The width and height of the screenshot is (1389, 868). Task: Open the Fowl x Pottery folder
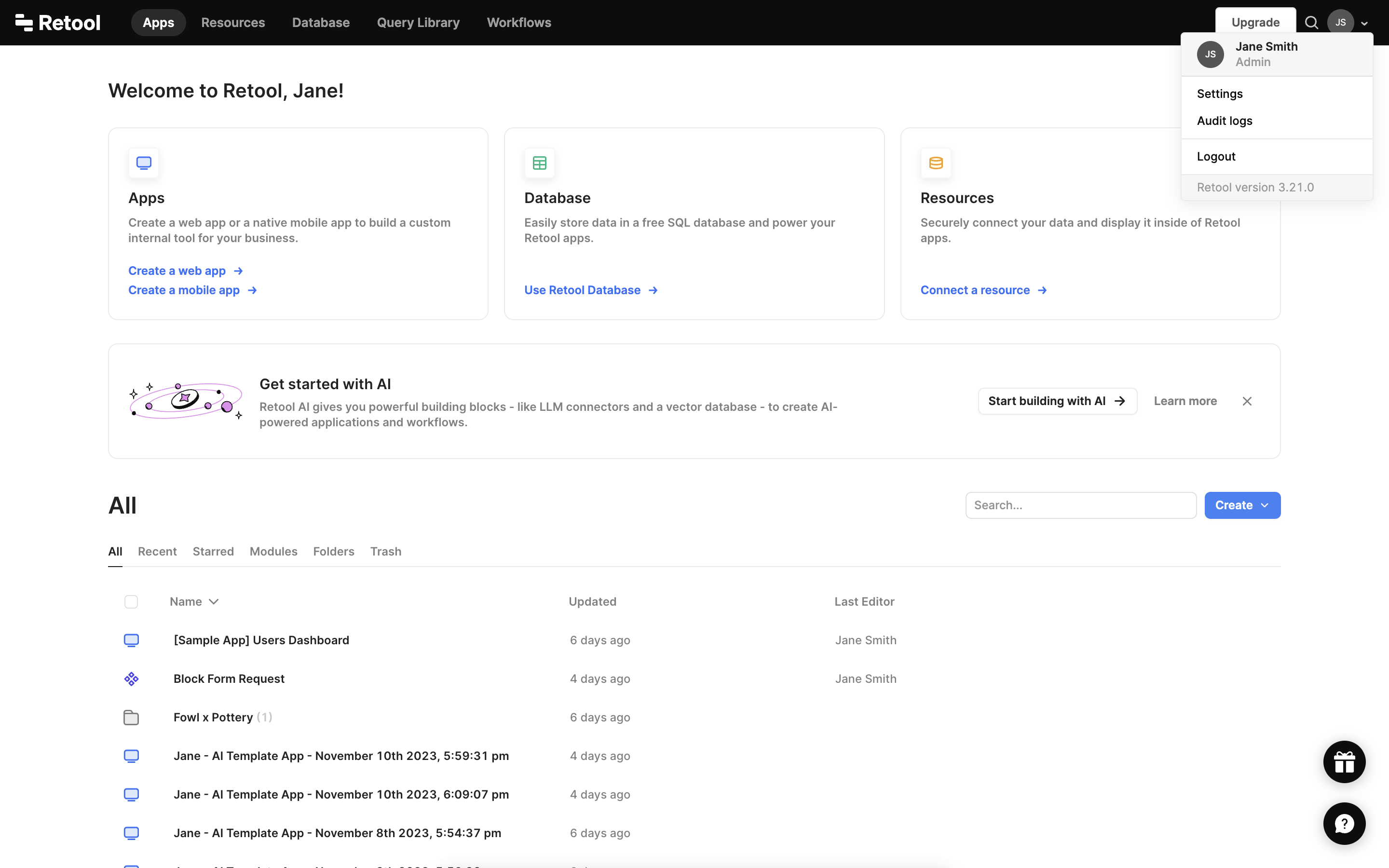[213, 717]
